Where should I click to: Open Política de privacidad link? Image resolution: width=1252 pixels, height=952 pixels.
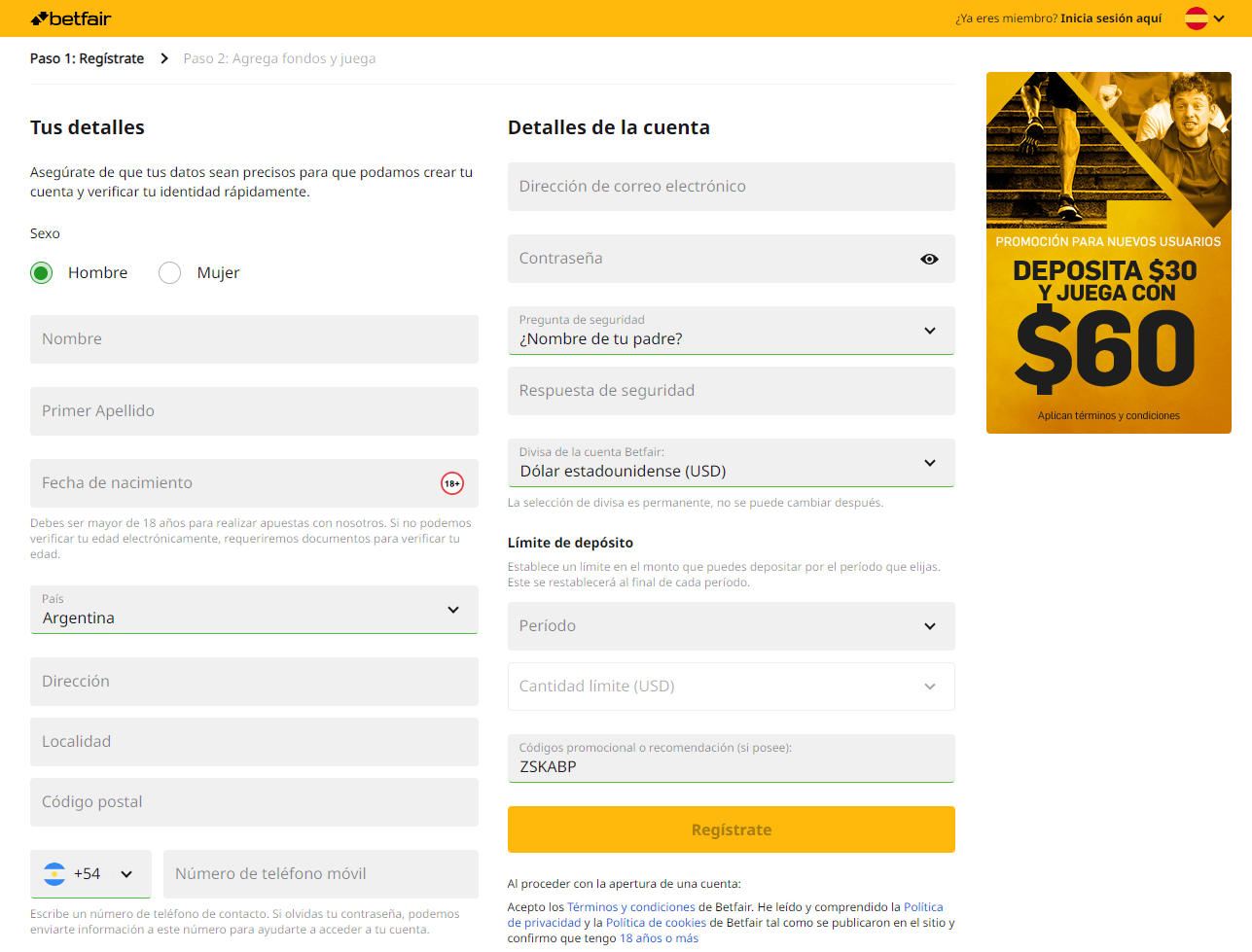(x=725, y=915)
